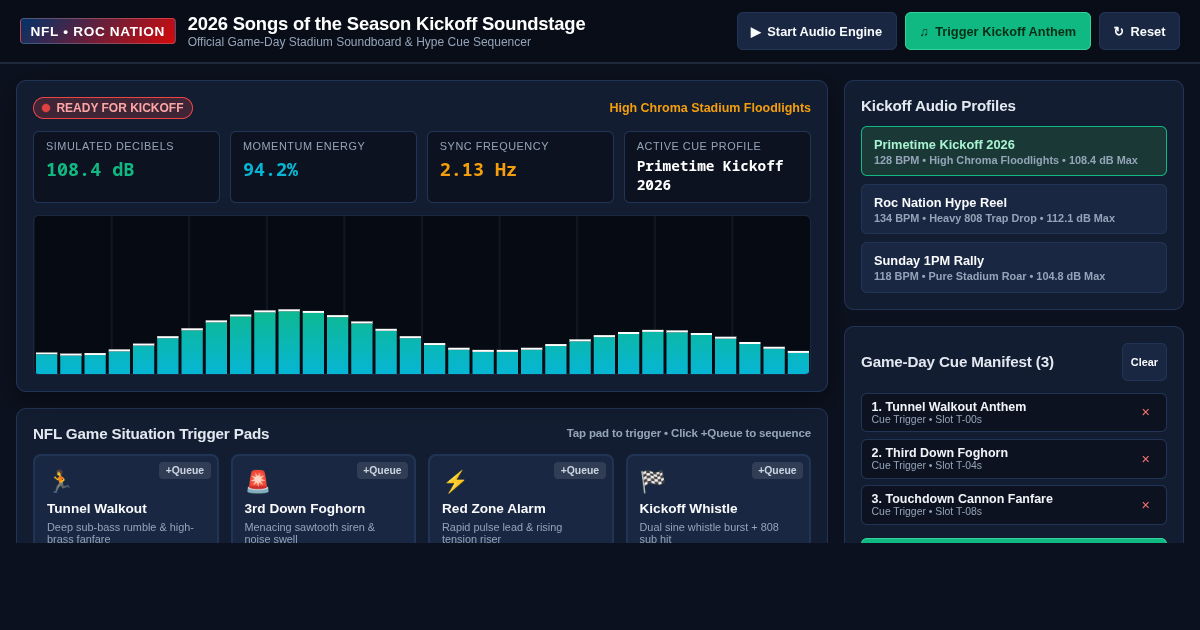Viewport: 1200px width, 630px height.
Task: Click the 2026 Songs of the Season title
Action: (x=386, y=24)
